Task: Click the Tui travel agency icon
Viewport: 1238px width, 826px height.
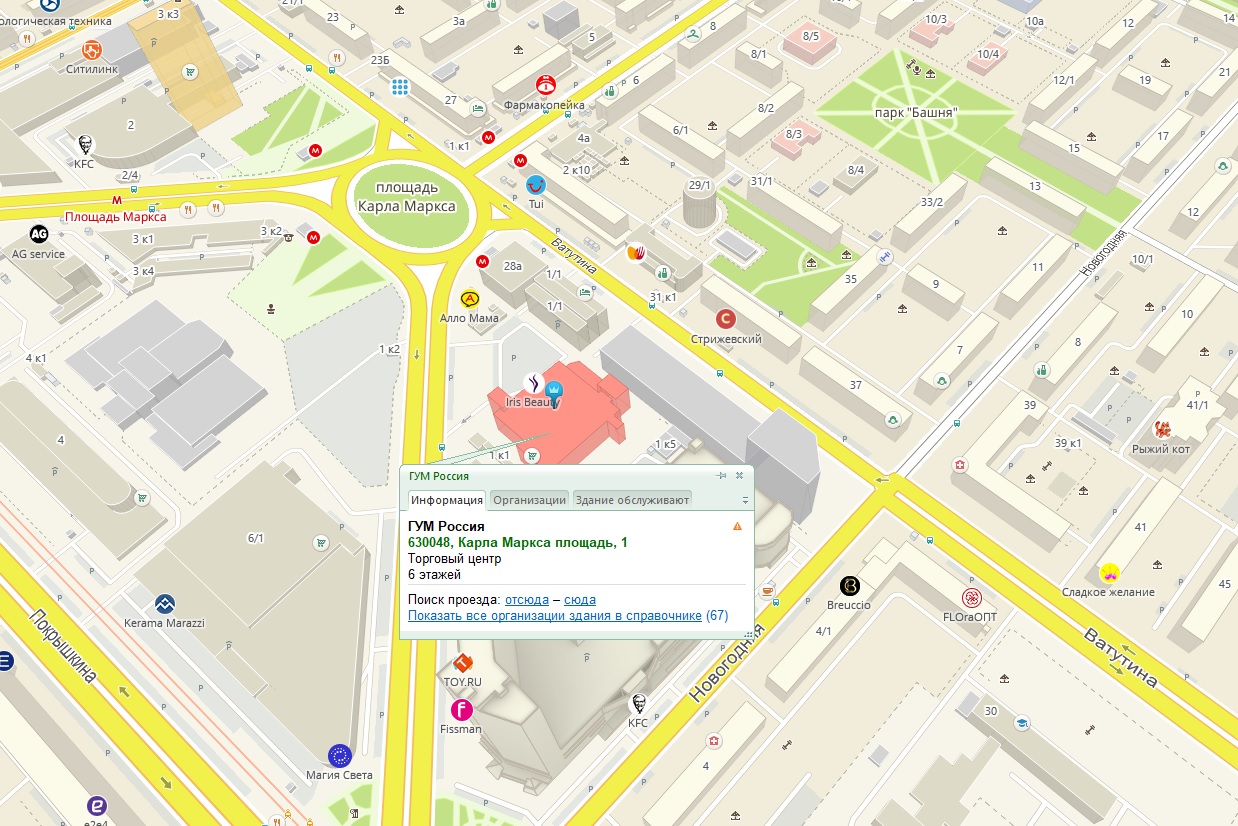Action: point(536,184)
